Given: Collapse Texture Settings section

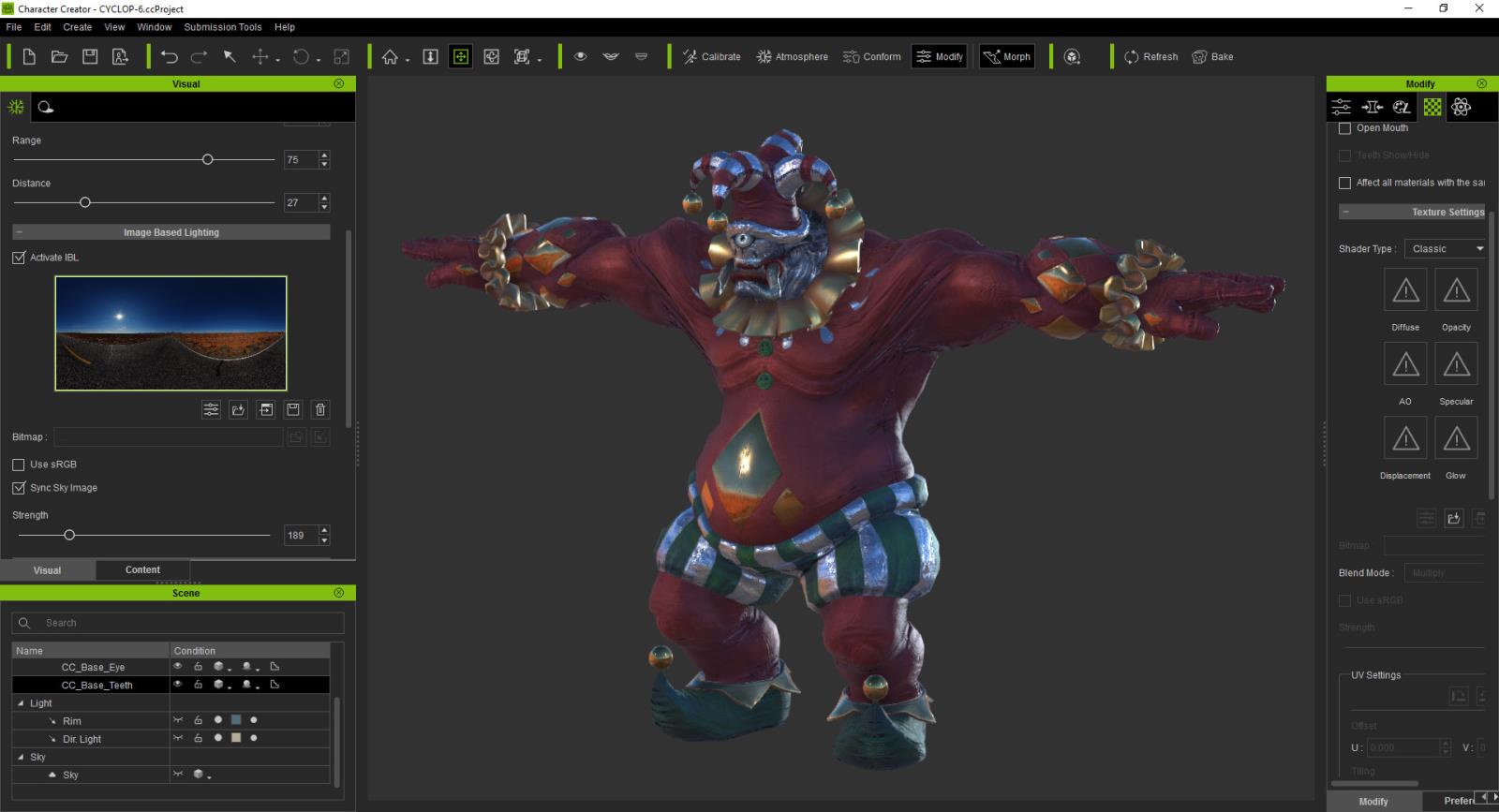Looking at the screenshot, I should pyautogui.click(x=1346, y=213).
